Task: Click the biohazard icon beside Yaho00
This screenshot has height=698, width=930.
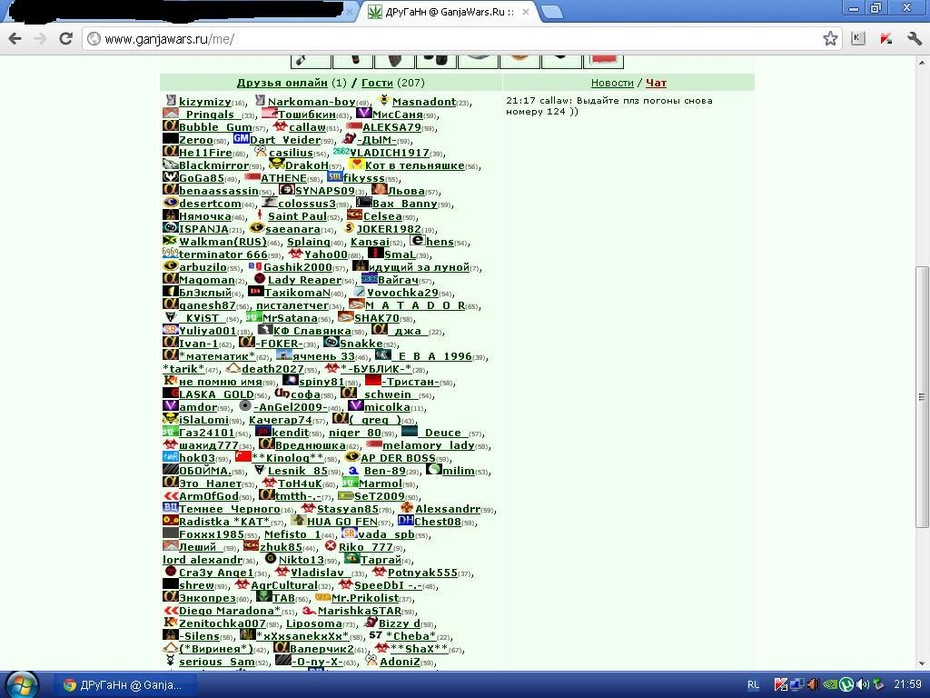Action: tap(295, 254)
